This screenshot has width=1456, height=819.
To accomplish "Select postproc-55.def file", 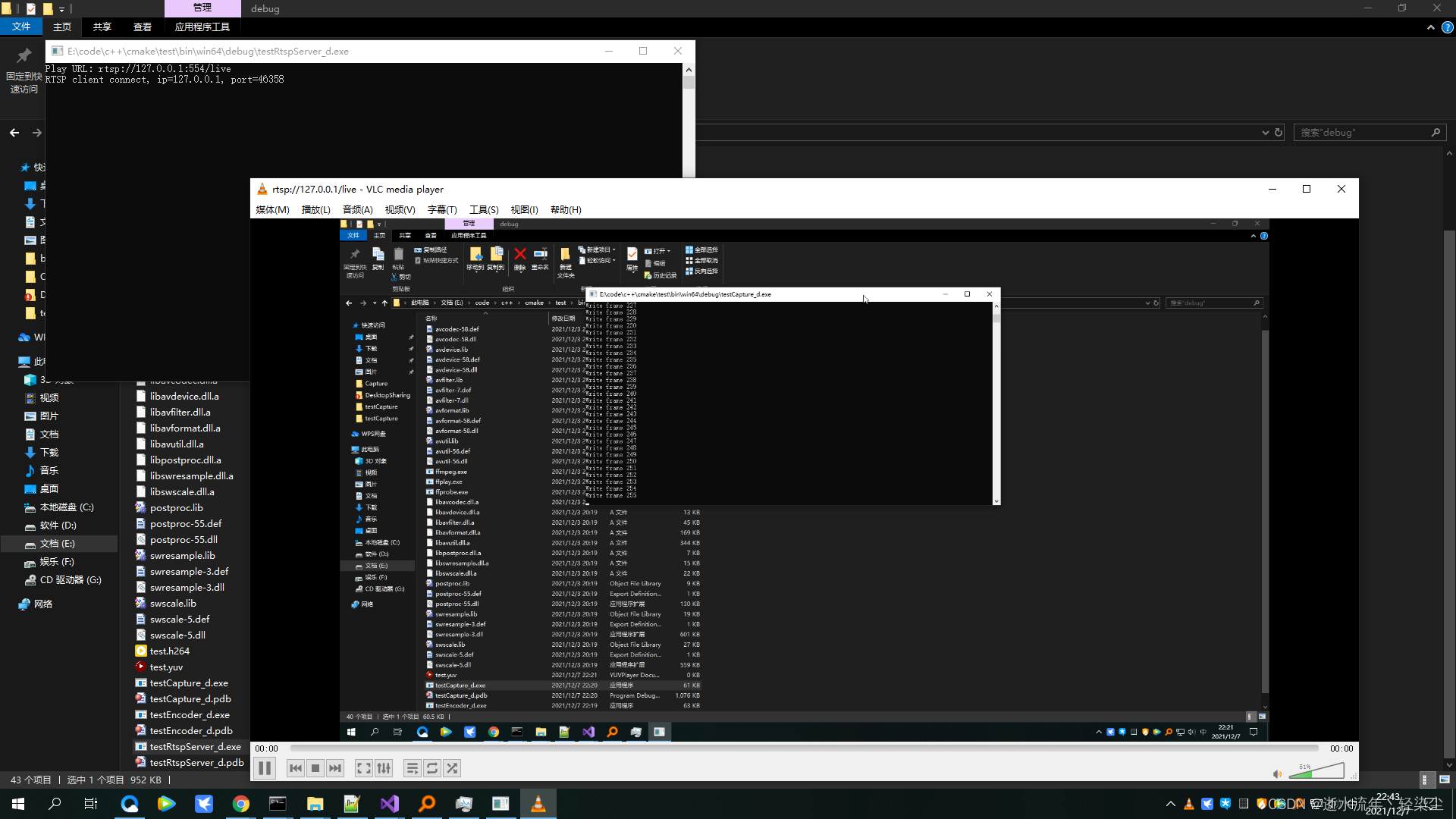I will pyautogui.click(x=186, y=524).
